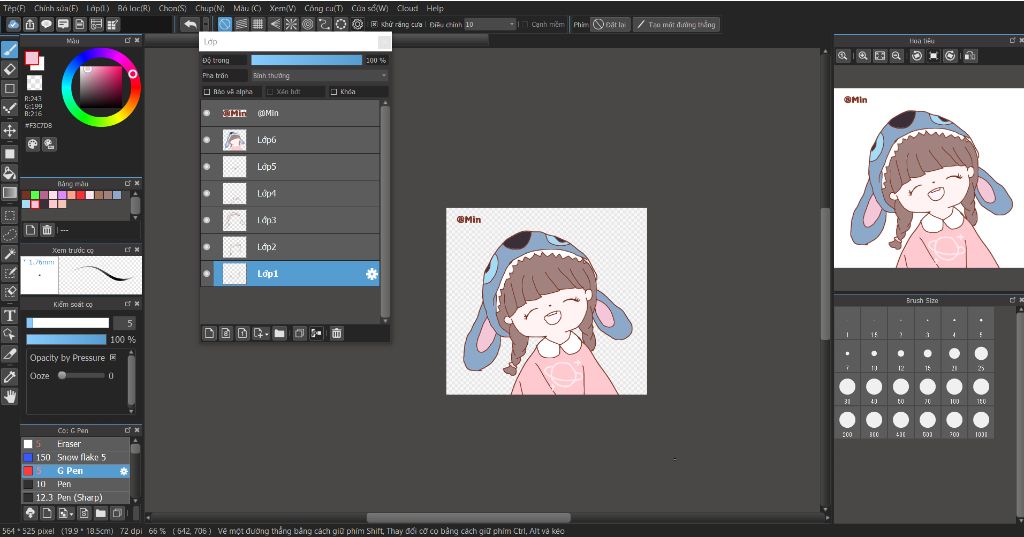
Task: Open snap settings gear in the toolbar
Action: click(357, 24)
